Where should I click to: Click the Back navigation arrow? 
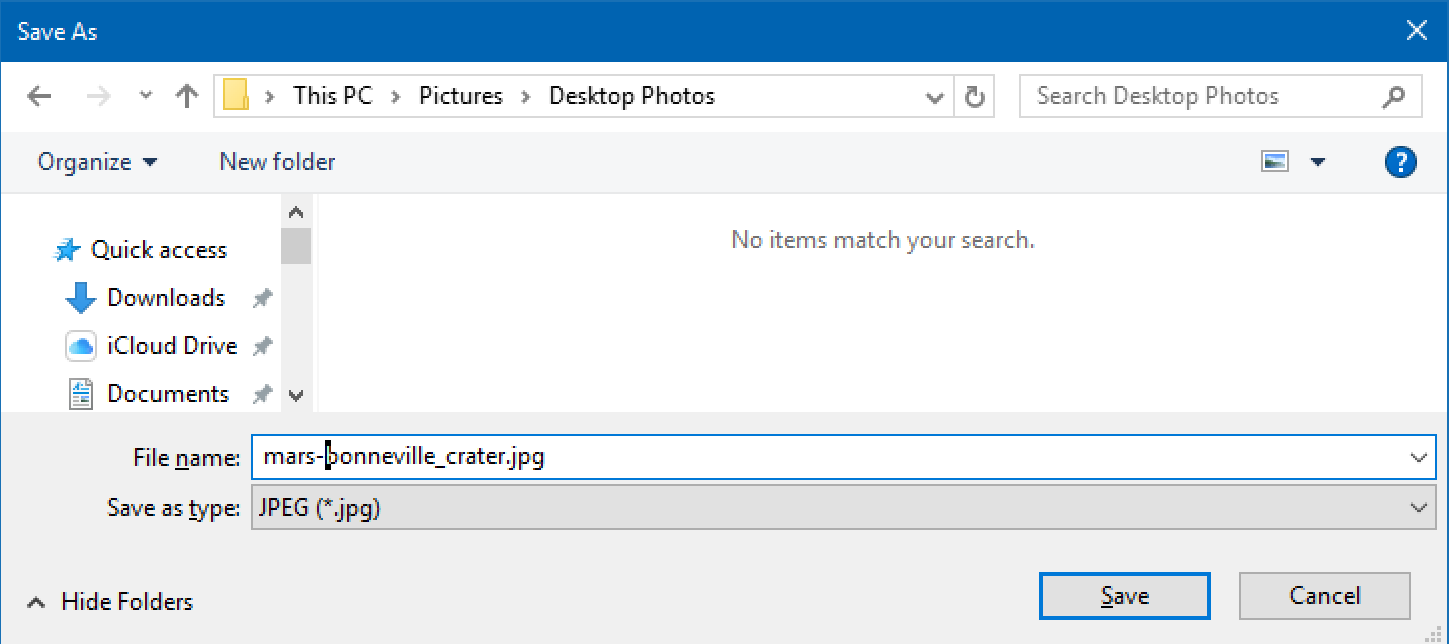coord(38,95)
